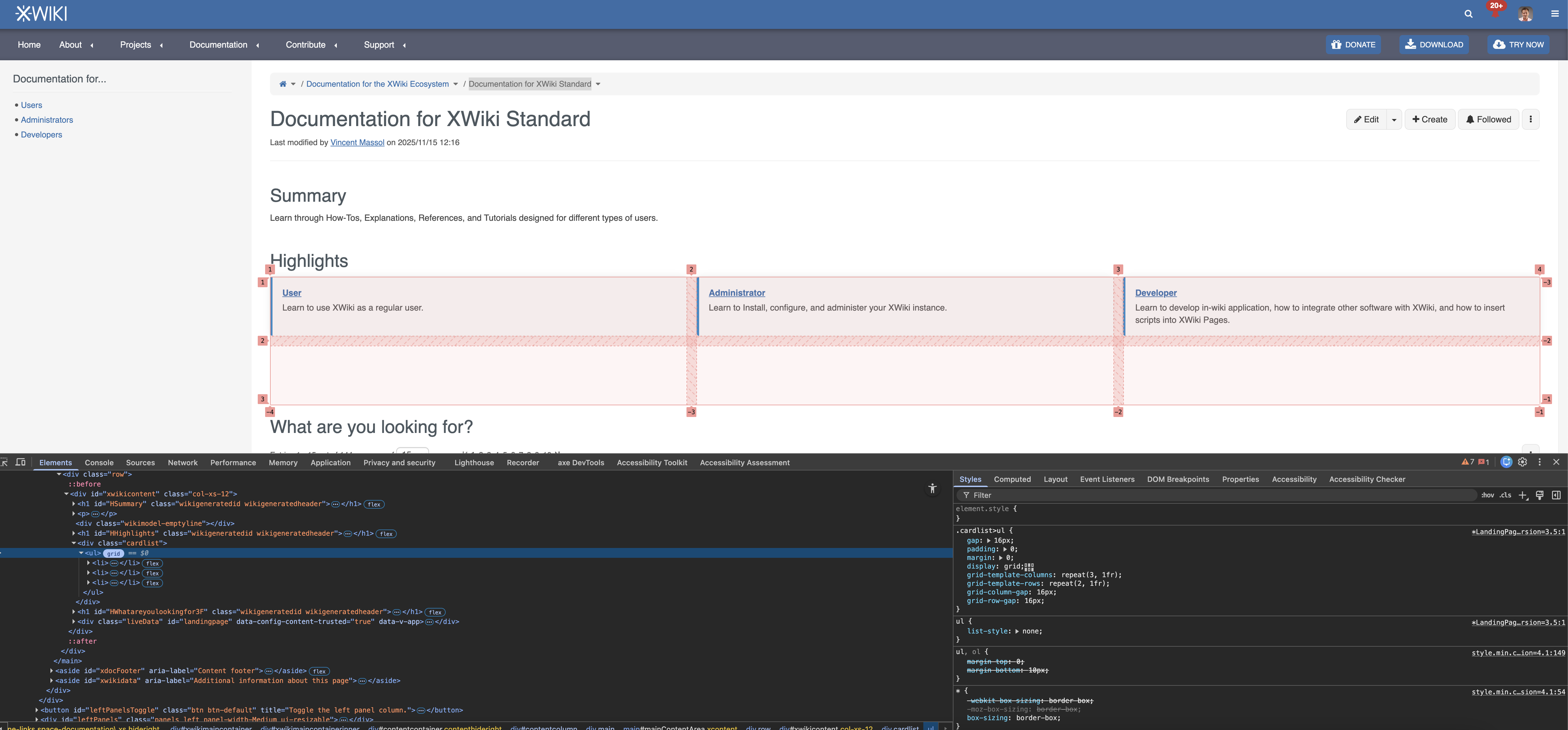Click the search magnifier icon in the header

tap(1468, 14)
